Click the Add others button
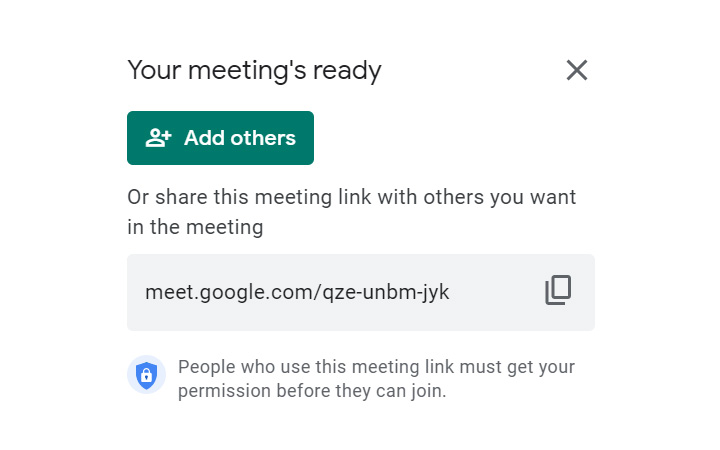Screen dimensions: 720x450 [220, 138]
